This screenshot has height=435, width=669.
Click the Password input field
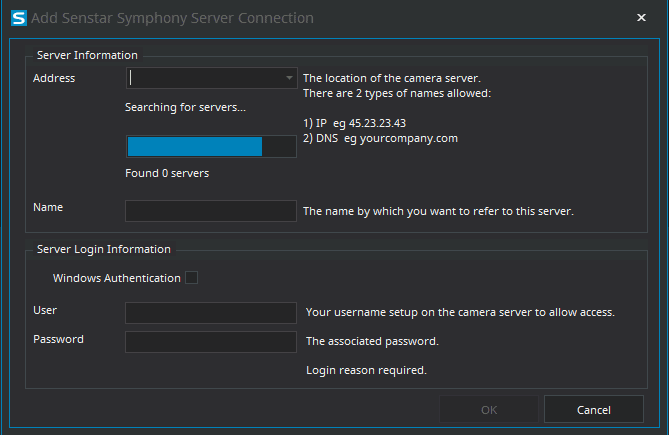pos(211,342)
